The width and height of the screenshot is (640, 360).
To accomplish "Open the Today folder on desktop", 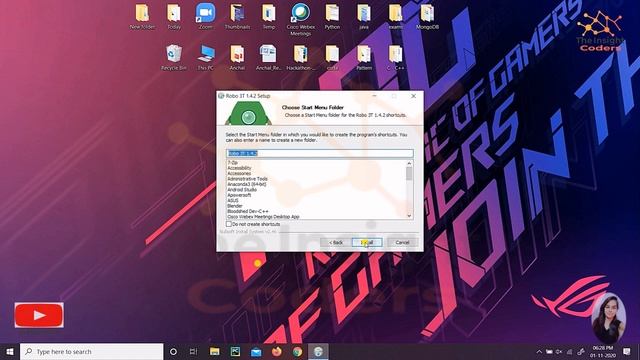I will click(x=174, y=16).
